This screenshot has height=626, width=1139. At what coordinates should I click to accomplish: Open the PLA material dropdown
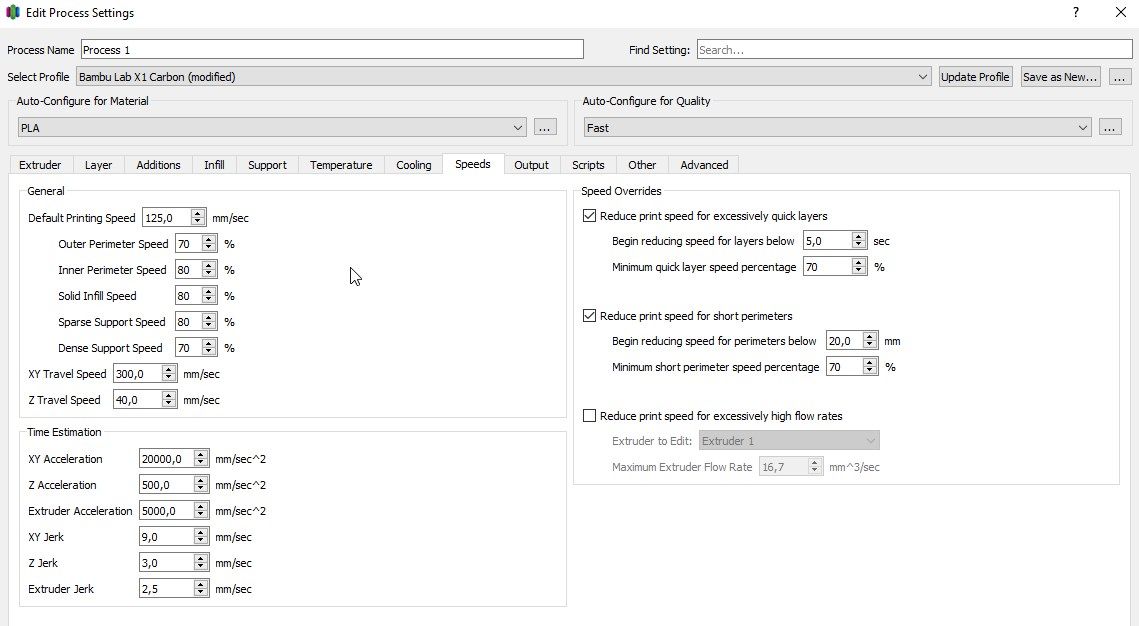517,128
